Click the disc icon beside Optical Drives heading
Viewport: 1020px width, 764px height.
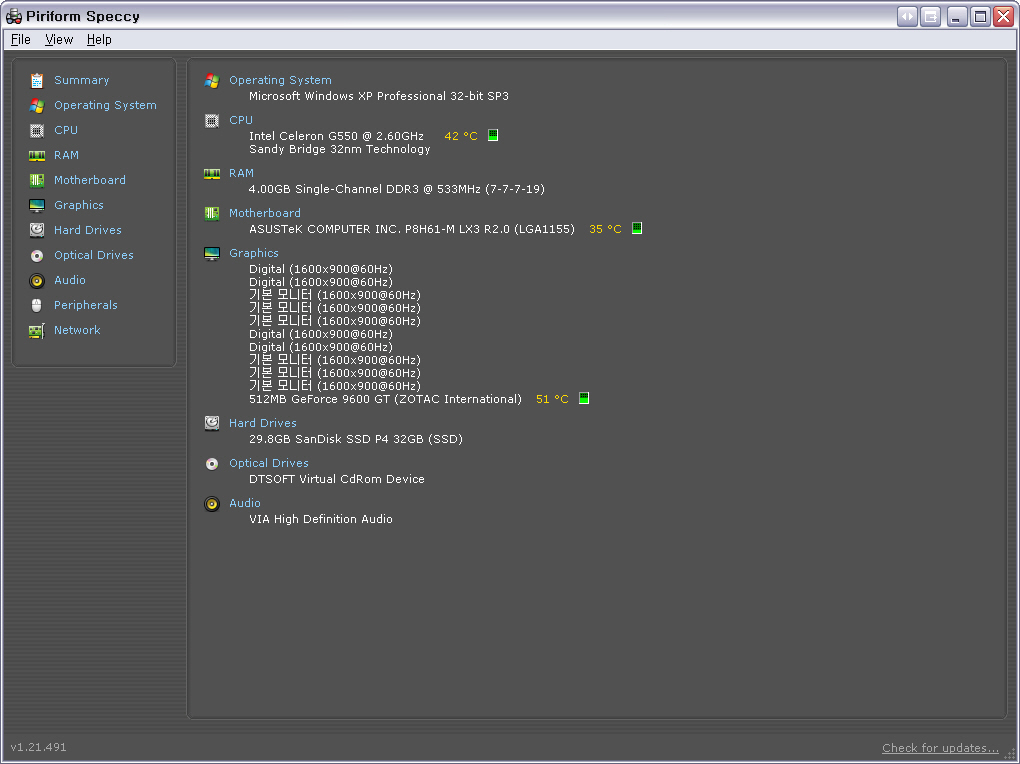point(212,464)
